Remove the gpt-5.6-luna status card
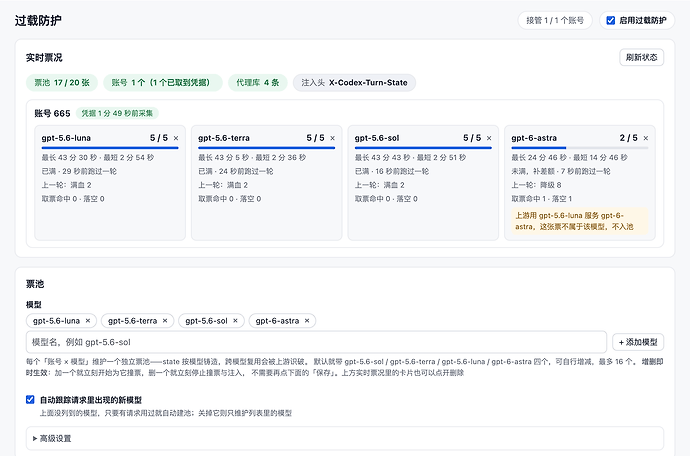Screen dimensions: 690x456 pos(176,138)
